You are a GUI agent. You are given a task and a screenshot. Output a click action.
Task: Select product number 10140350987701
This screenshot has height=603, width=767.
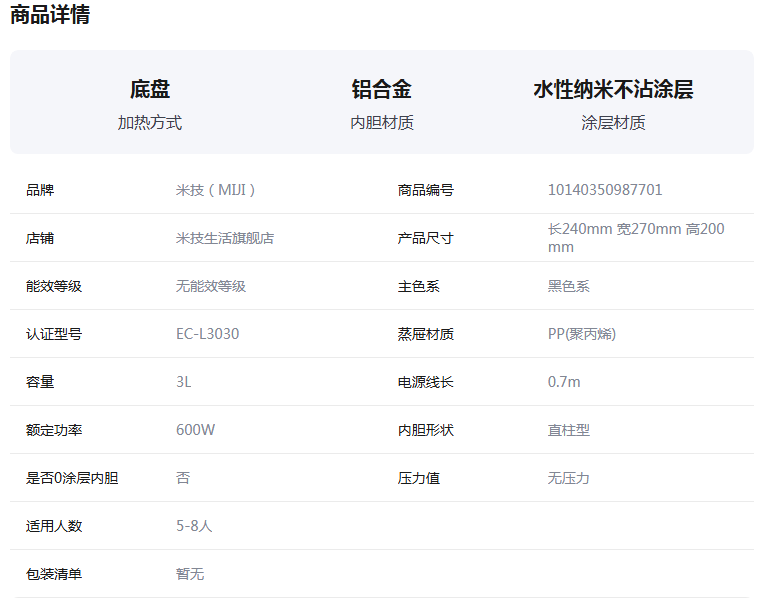[605, 190]
